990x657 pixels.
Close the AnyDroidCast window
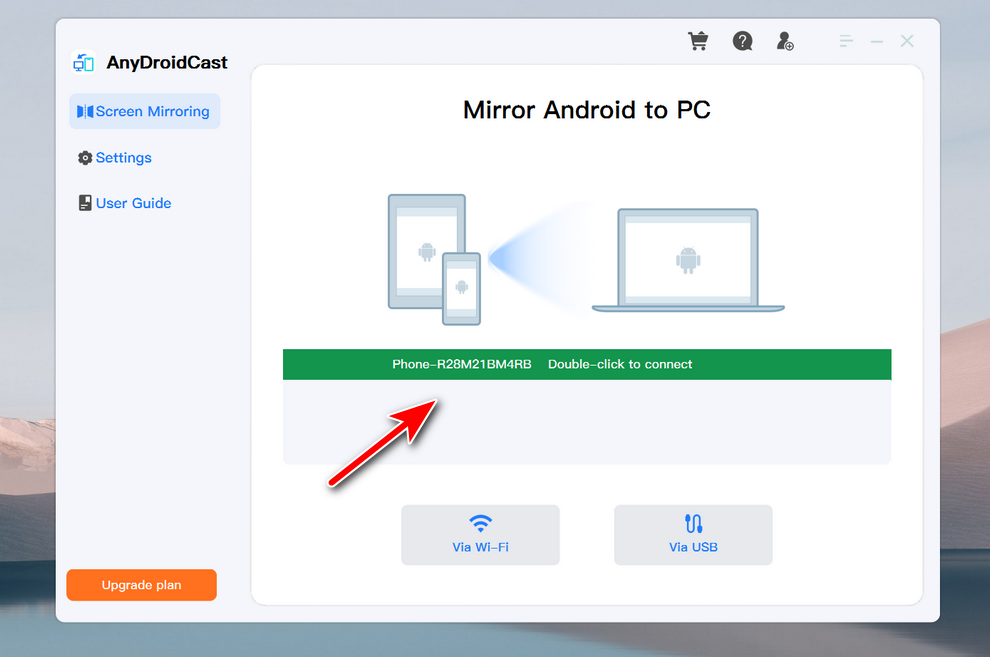[x=907, y=41]
